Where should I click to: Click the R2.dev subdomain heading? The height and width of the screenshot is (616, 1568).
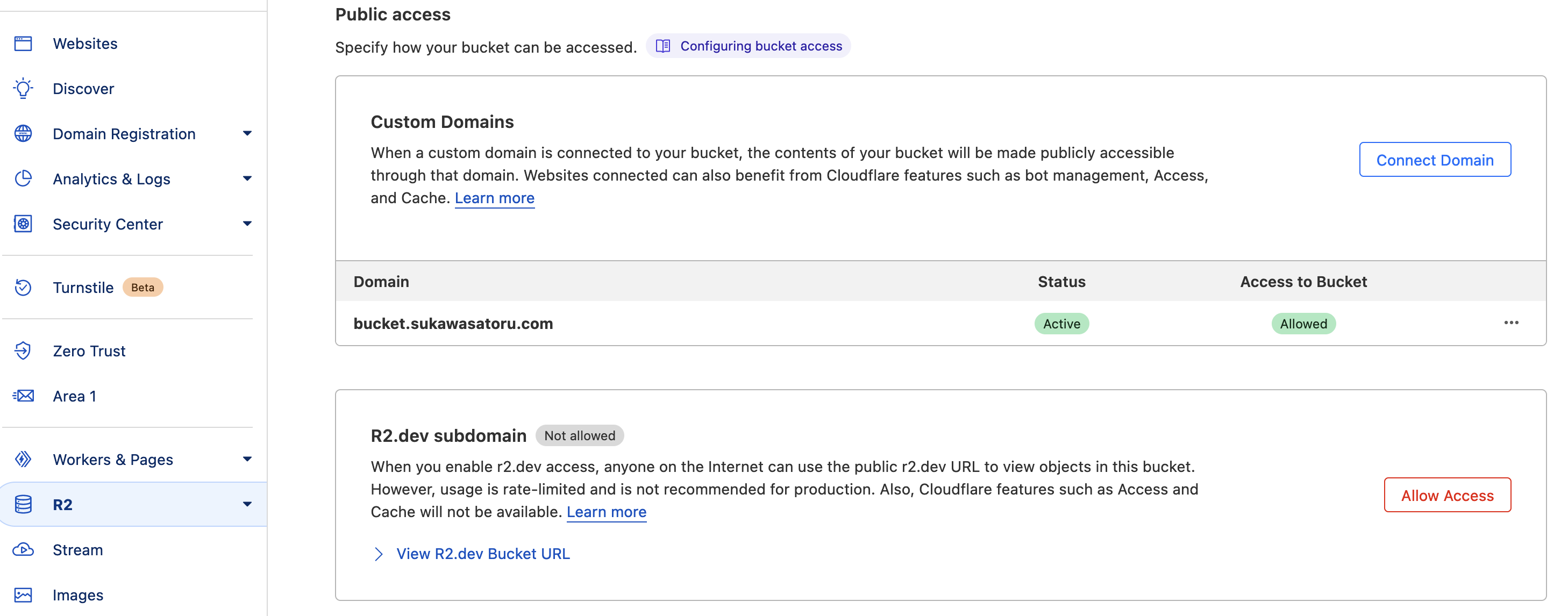448,435
